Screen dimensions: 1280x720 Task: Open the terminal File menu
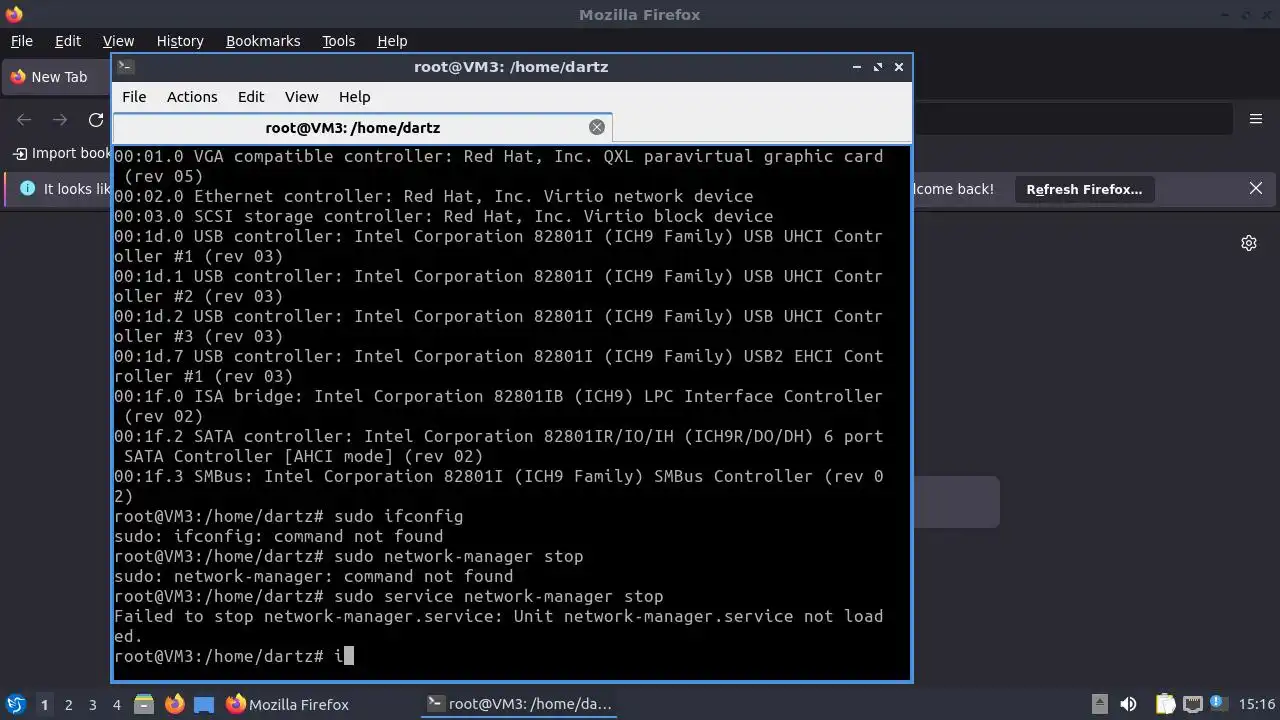pyautogui.click(x=134, y=97)
